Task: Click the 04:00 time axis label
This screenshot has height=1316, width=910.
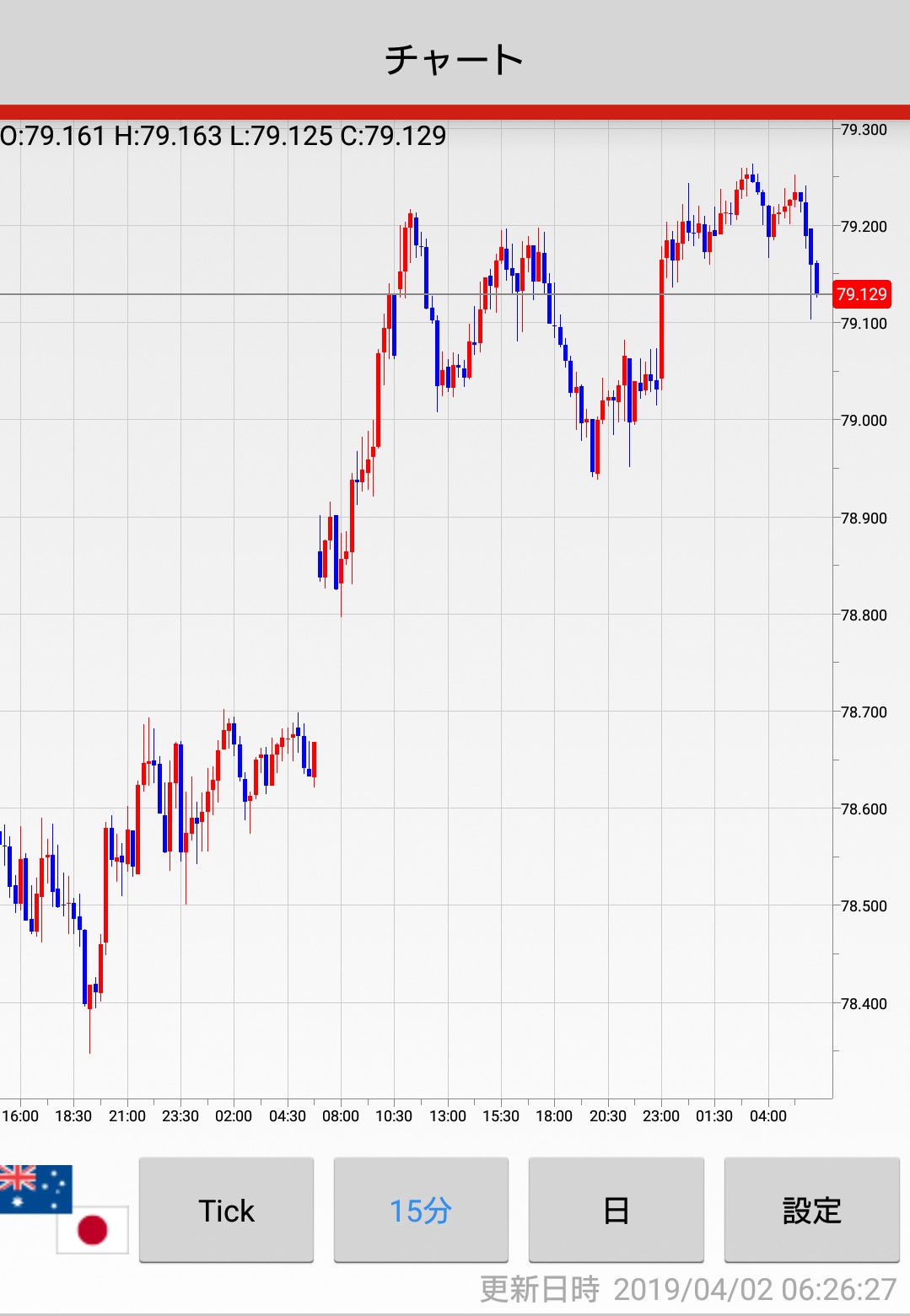Action: click(767, 1116)
